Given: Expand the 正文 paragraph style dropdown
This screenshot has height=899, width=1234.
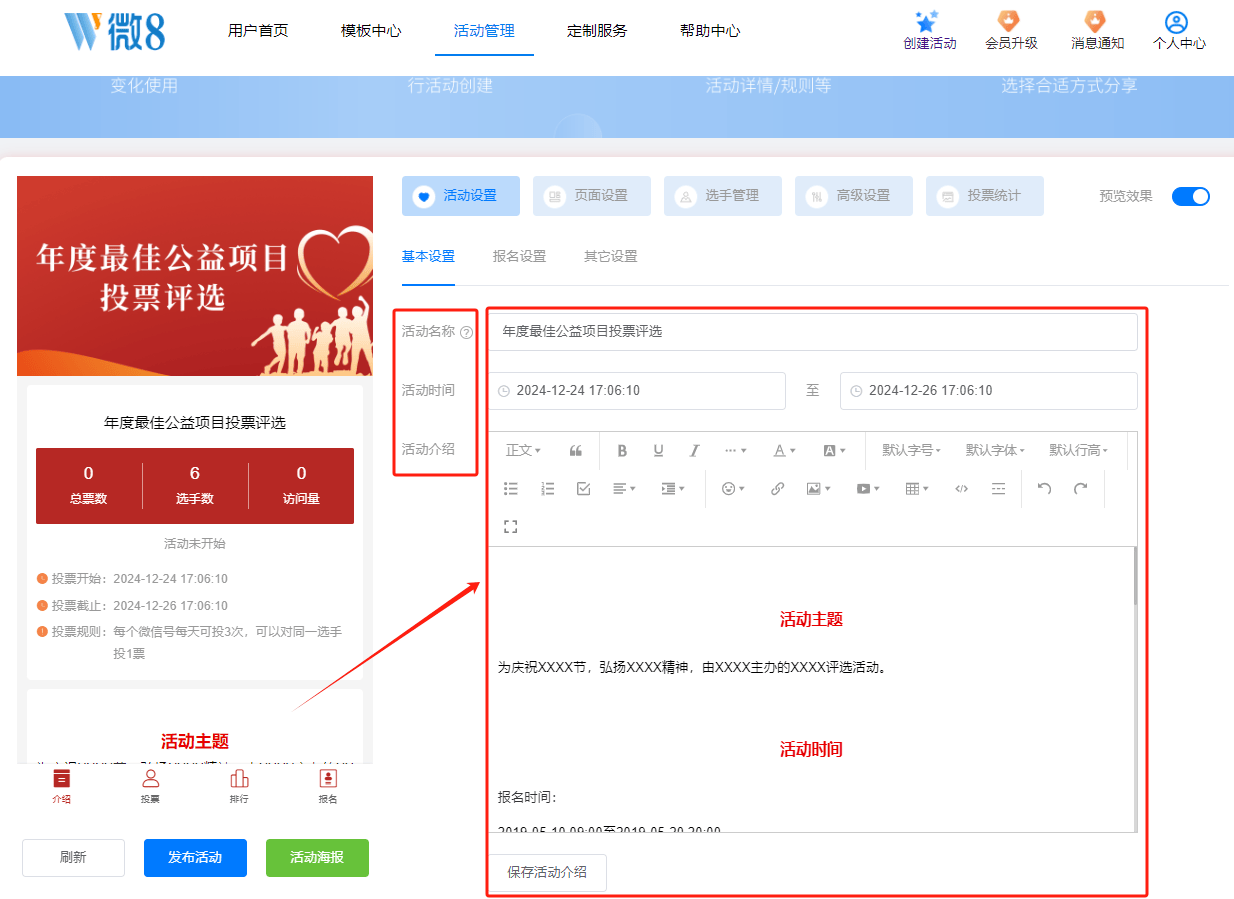Looking at the screenshot, I should click(x=523, y=450).
